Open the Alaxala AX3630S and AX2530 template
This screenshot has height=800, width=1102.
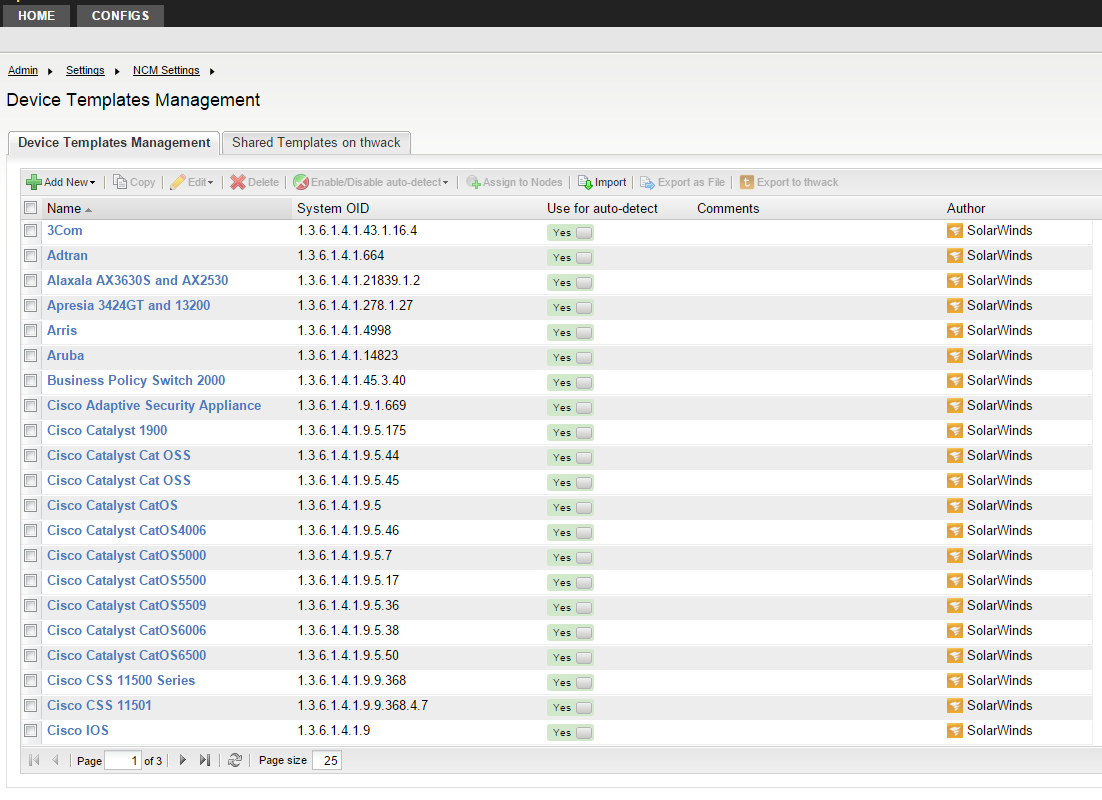pyautogui.click(x=138, y=280)
